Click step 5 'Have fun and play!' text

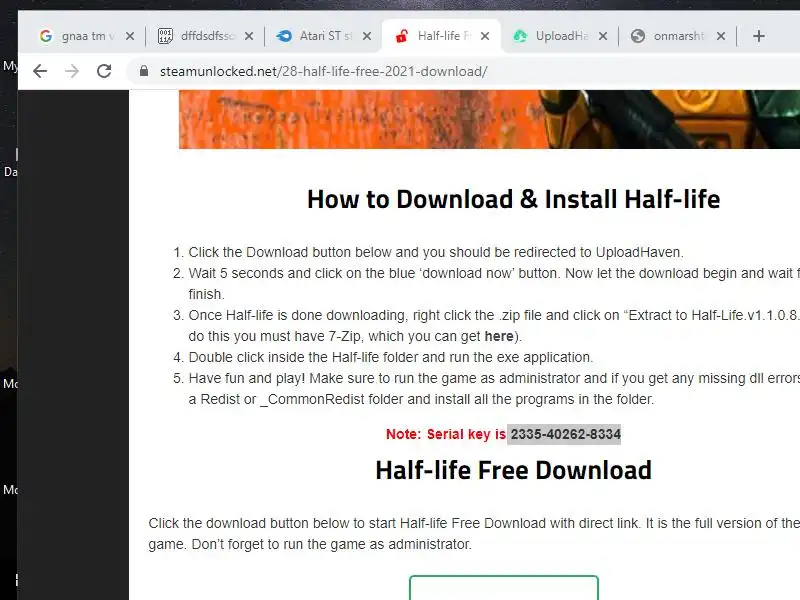pos(493,388)
